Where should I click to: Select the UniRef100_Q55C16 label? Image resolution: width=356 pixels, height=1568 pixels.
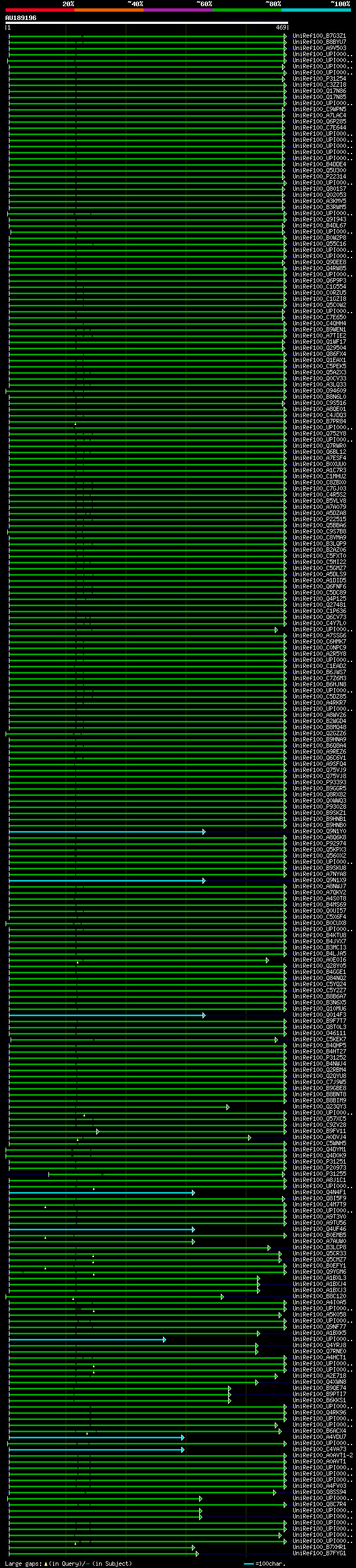tap(319, 244)
